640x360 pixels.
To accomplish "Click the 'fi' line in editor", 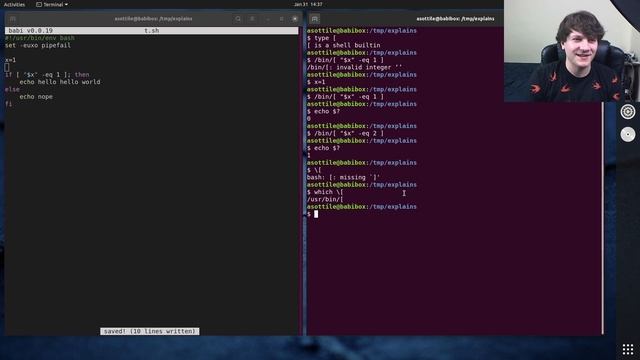I will click(9, 104).
